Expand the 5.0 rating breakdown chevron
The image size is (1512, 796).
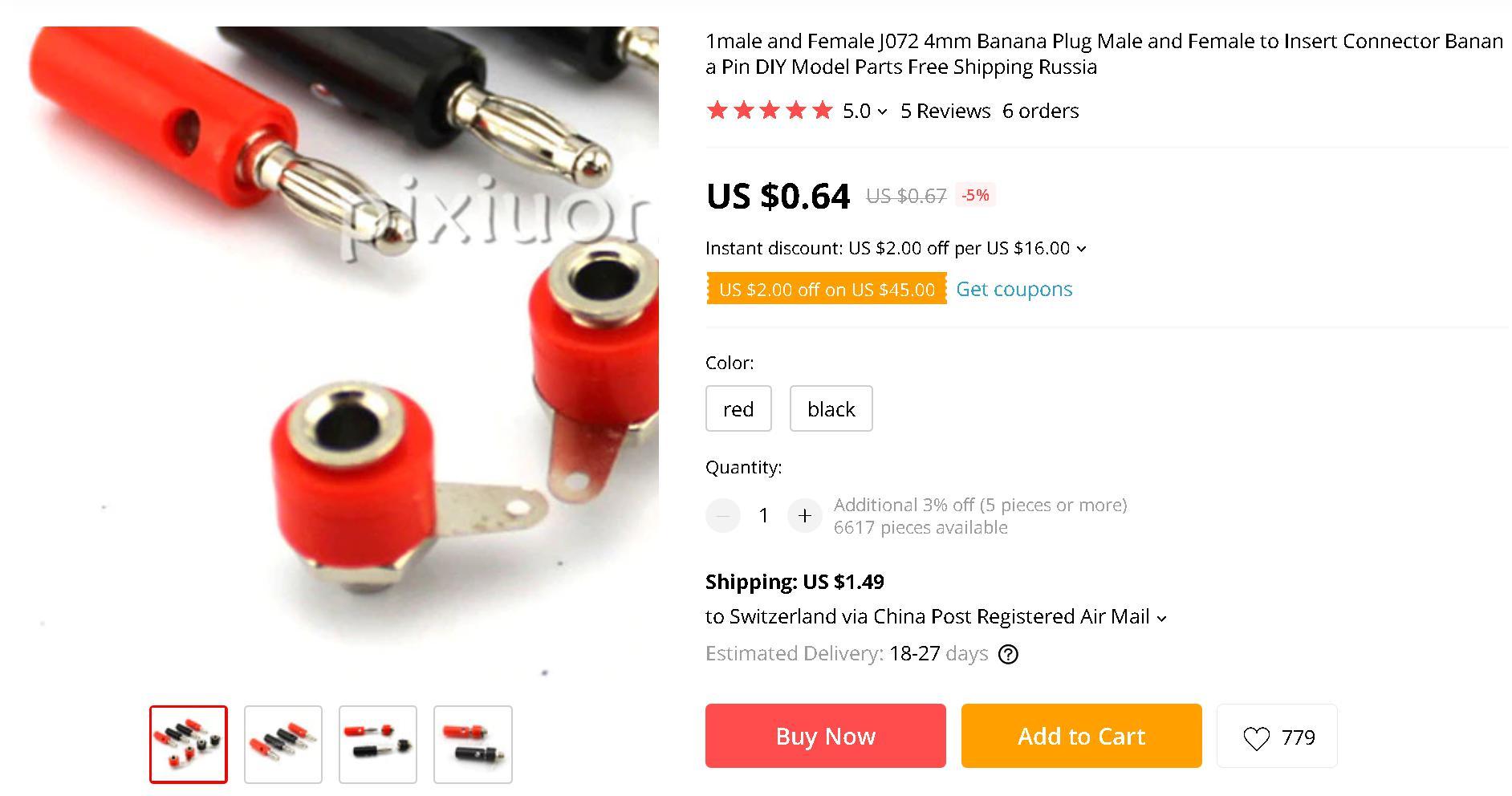pyautogui.click(x=883, y=112)
